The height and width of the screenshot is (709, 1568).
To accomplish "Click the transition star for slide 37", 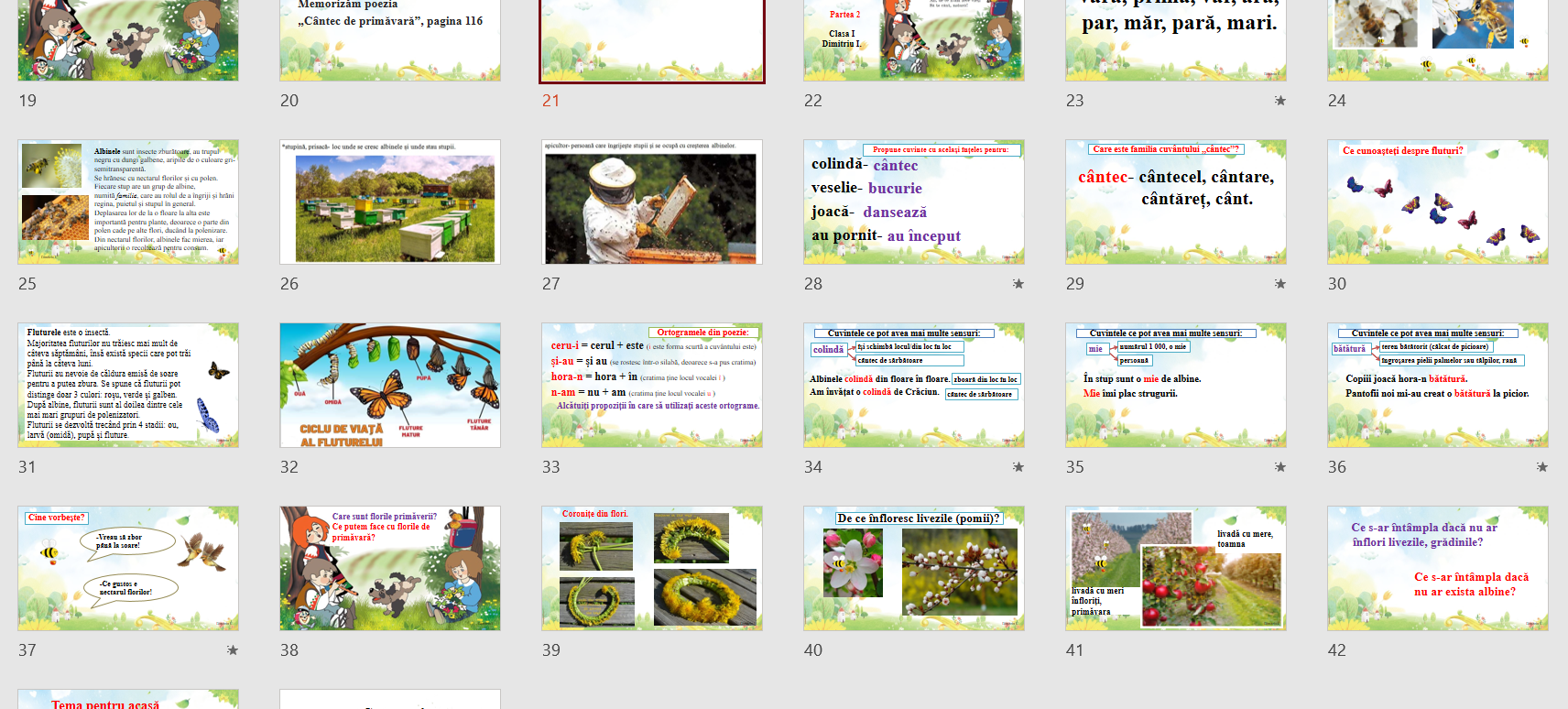I will pos(232,650).
